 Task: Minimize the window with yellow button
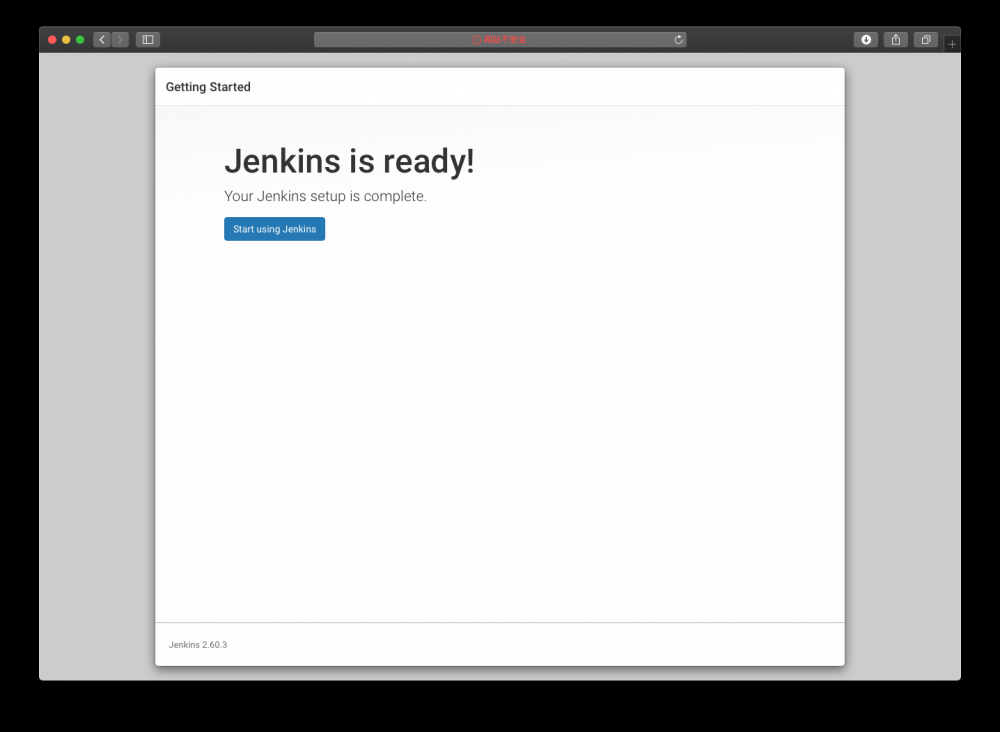[66, 40]
